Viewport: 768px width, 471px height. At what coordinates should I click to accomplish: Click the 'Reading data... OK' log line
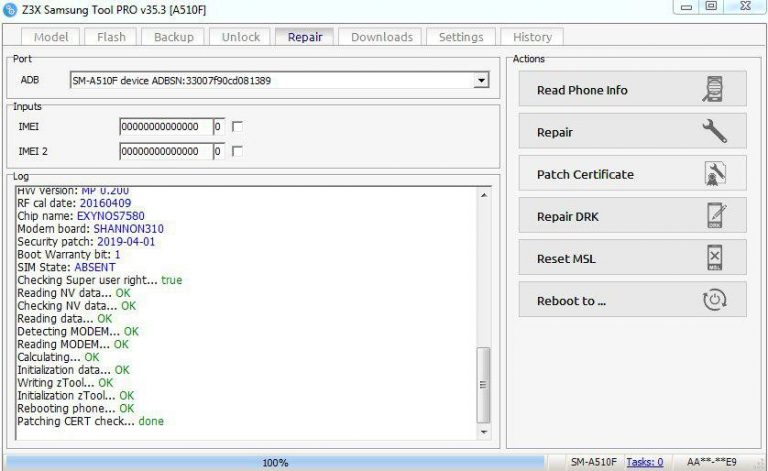pos(65,319)
